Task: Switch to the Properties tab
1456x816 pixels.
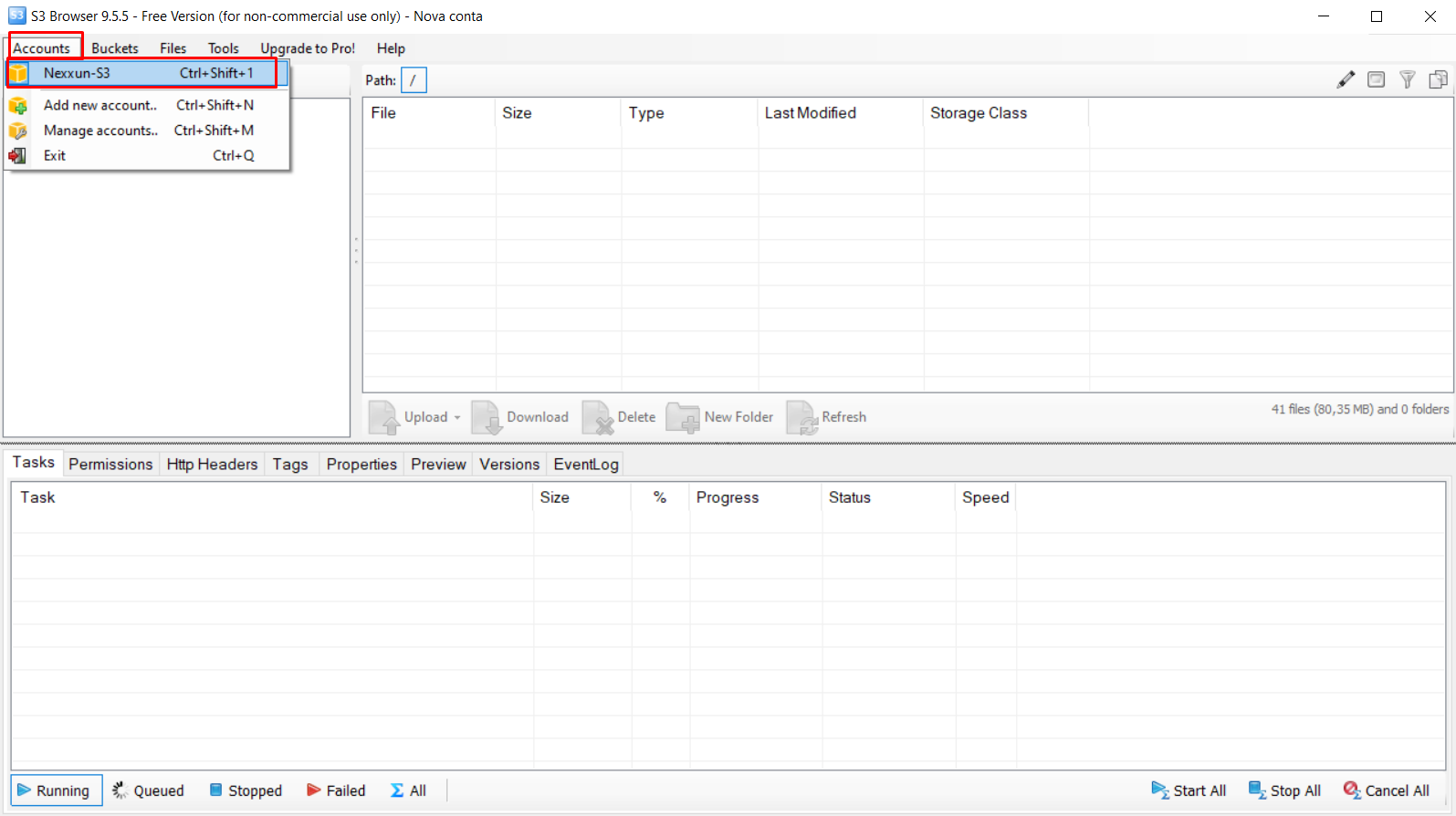Action: point(361,465)
